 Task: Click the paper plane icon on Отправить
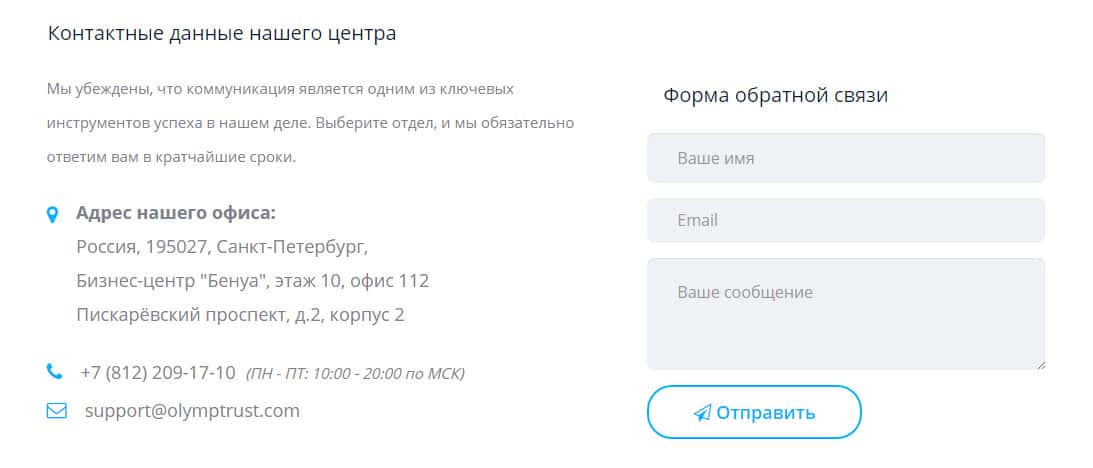702,413
